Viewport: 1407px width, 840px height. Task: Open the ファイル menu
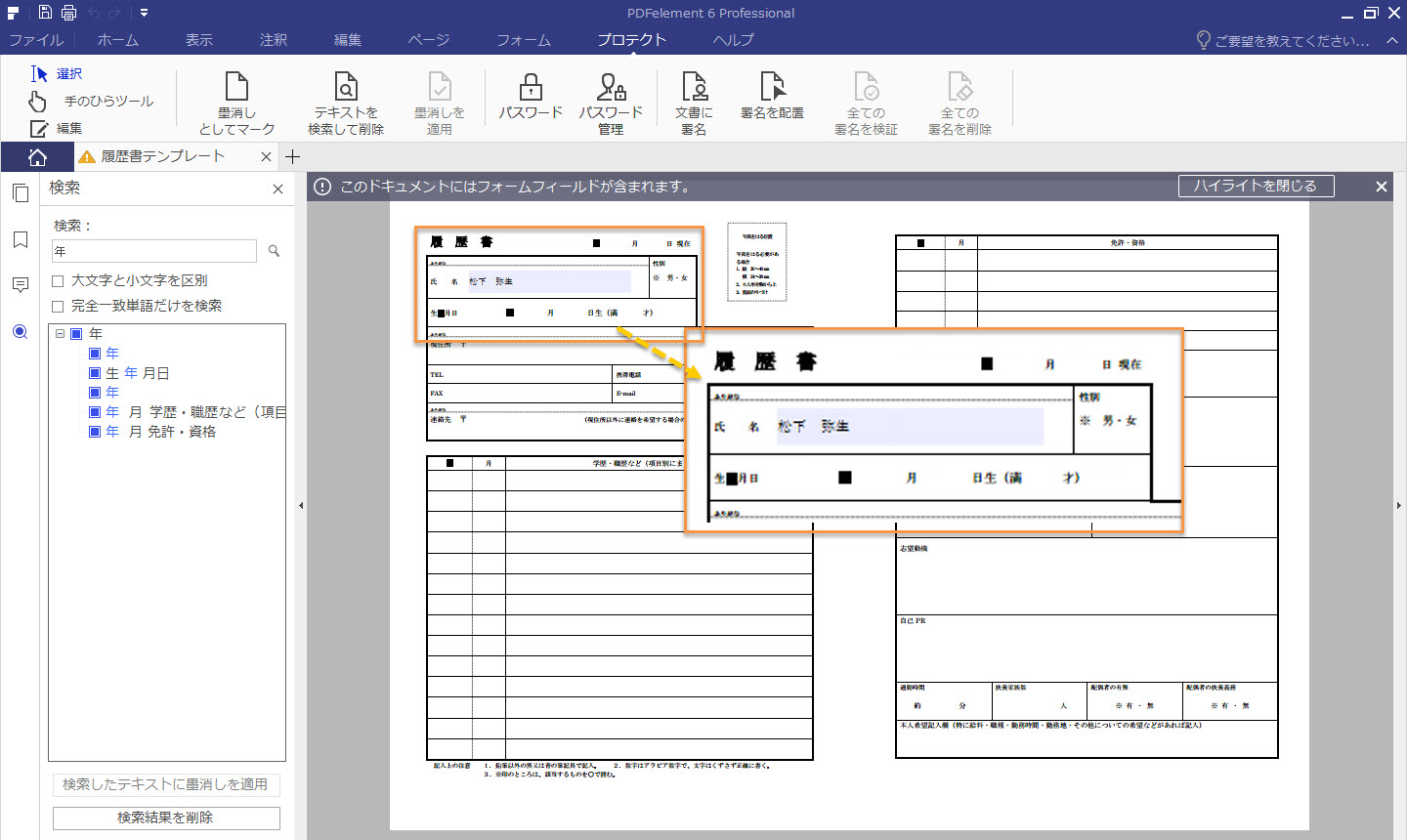(x=36, y=40)
